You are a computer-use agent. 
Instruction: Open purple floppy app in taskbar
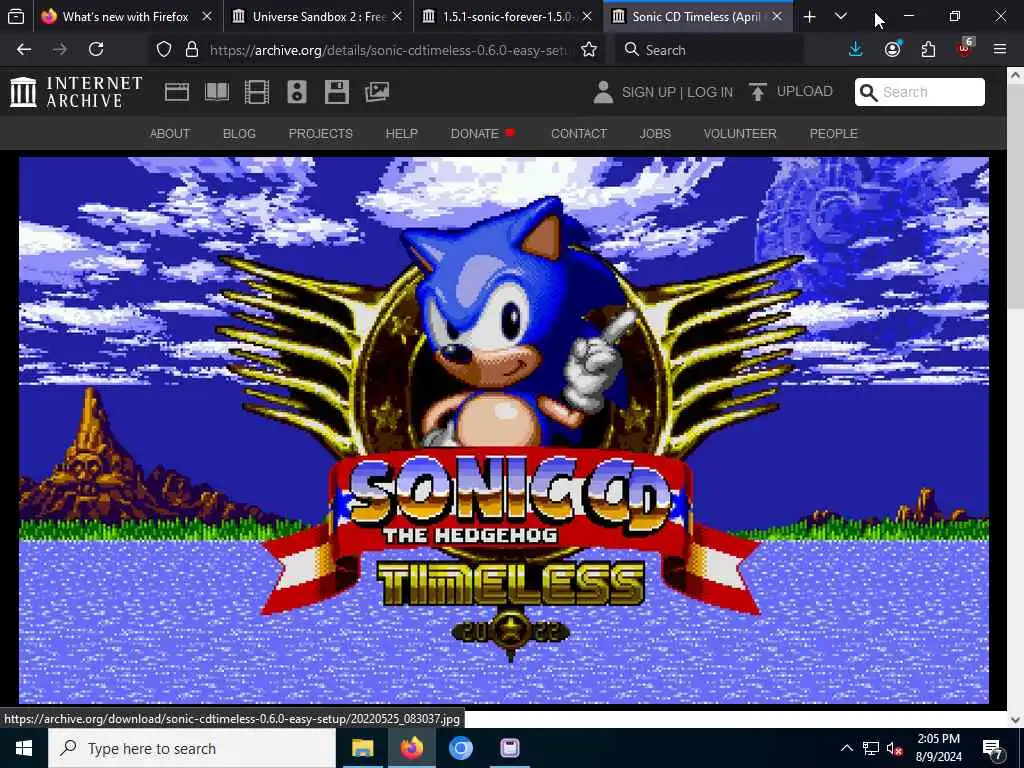coord(510,748)
